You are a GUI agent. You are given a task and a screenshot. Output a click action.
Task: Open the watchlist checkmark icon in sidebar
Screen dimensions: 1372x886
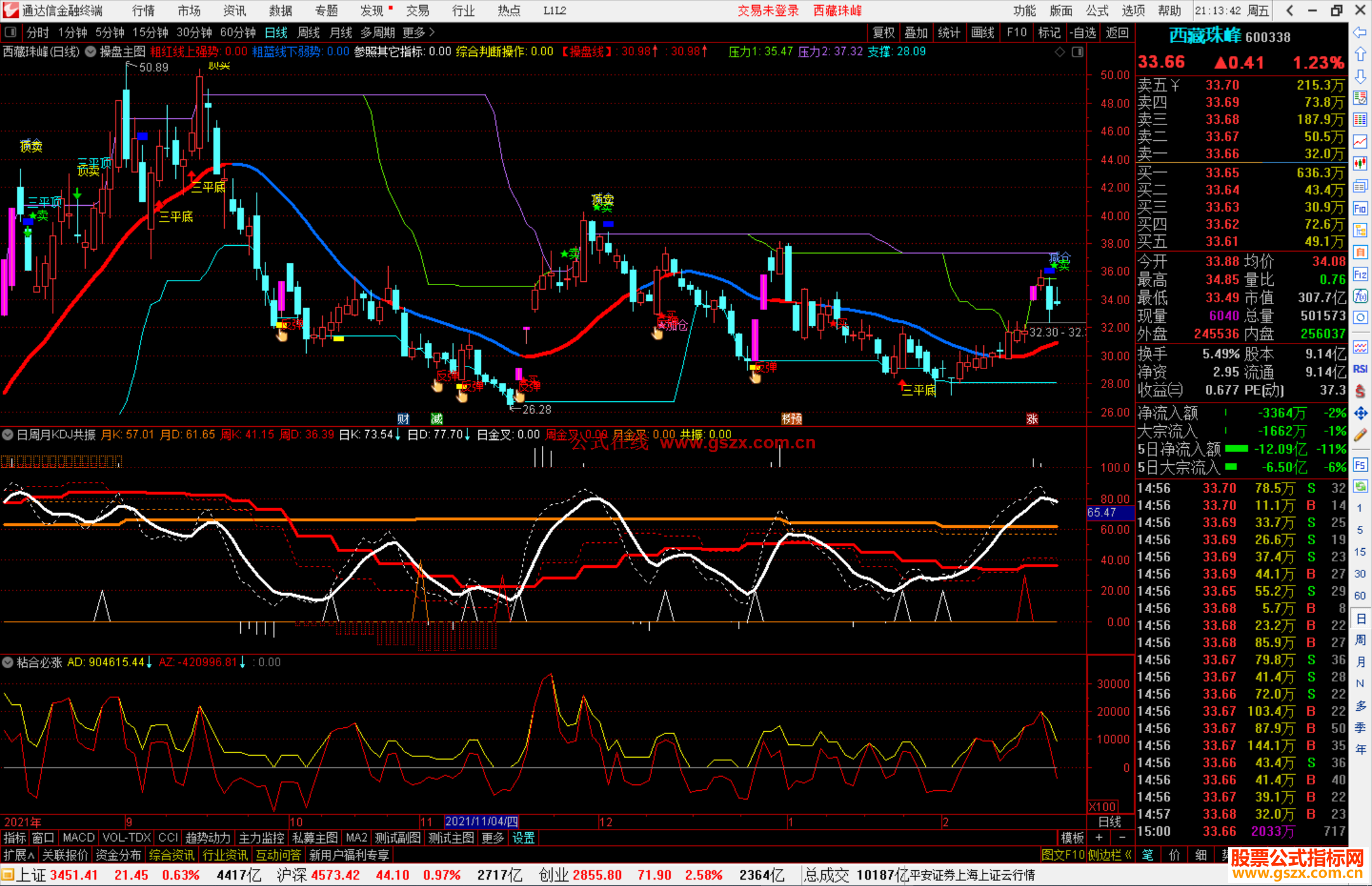click(1360, 98)
